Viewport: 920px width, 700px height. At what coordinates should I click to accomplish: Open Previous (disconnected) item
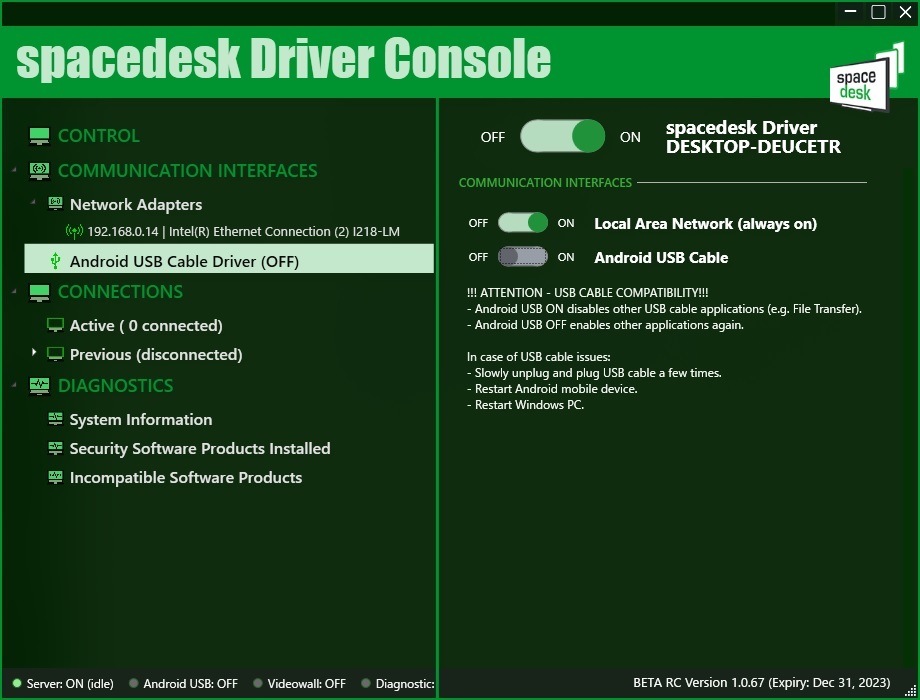156,354
